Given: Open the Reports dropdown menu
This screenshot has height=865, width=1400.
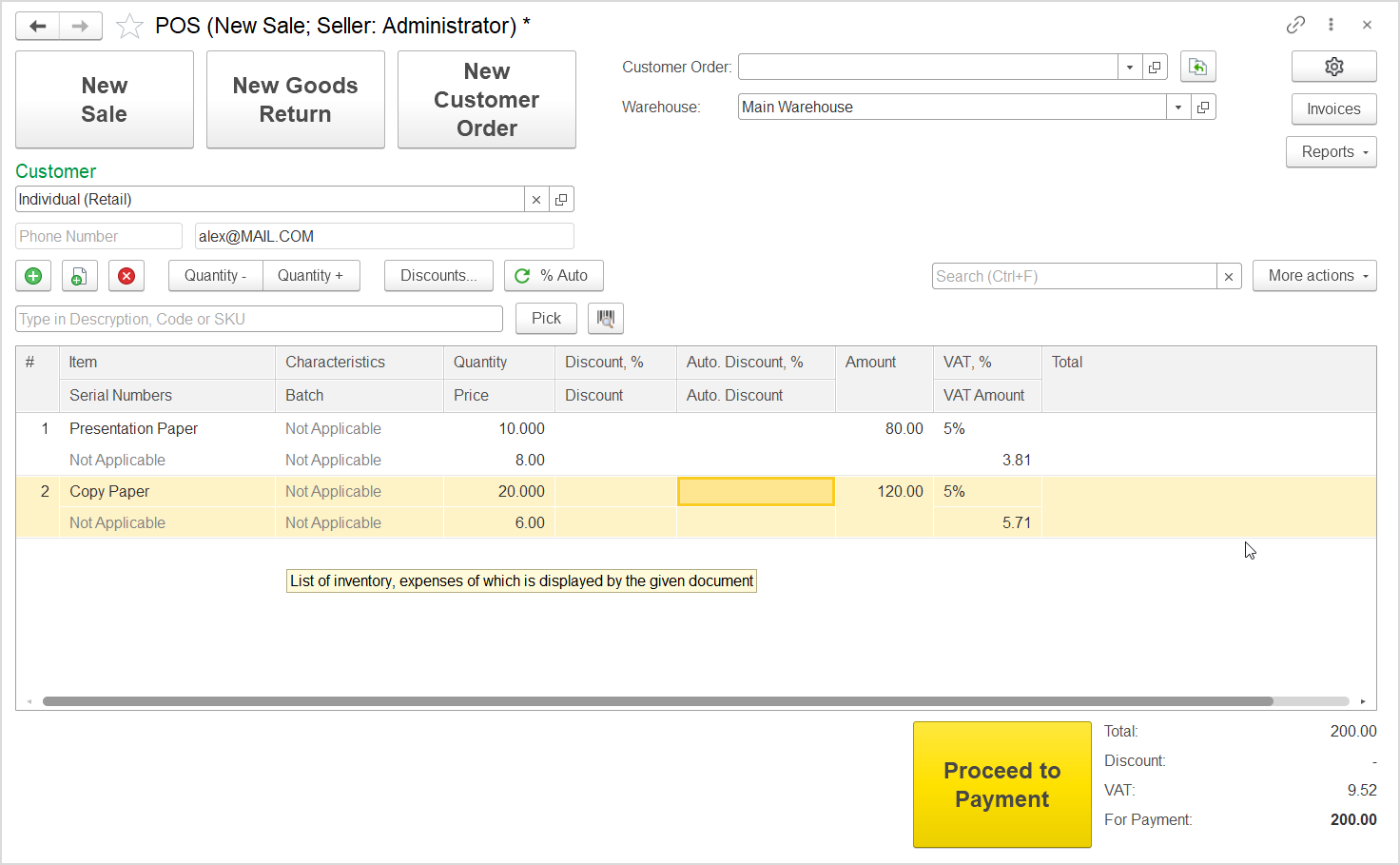Looking at the screenshot, I should (1332, 152).
